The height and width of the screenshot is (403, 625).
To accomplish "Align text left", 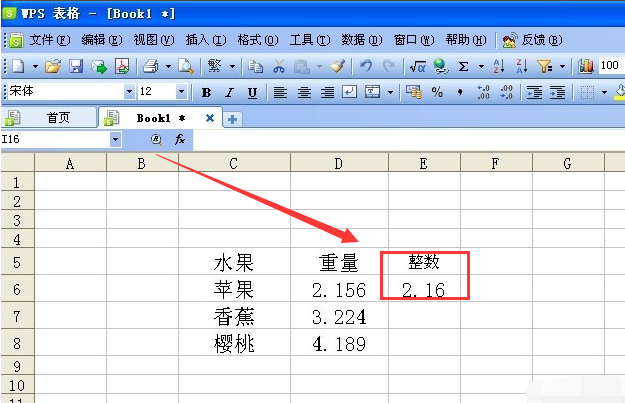I will (x=280, y=92).
